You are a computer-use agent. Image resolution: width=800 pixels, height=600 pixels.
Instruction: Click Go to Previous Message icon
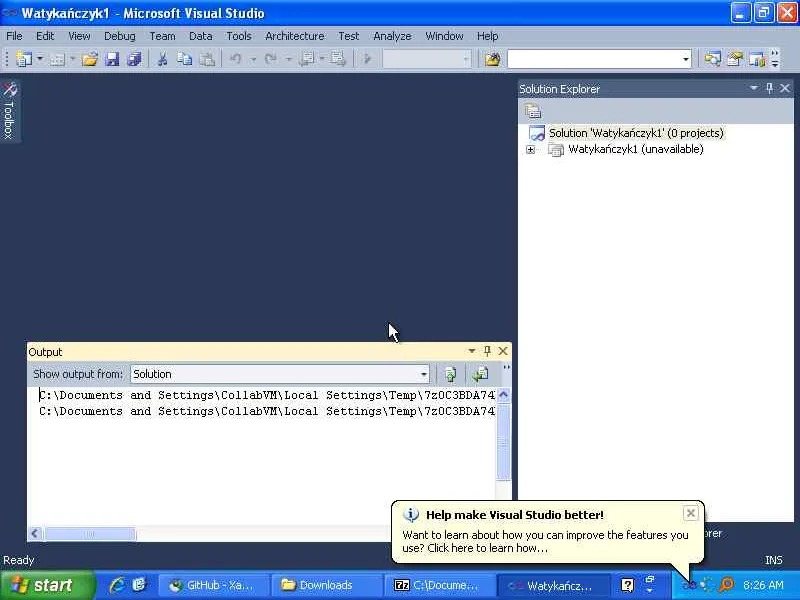pyautogui.click(x=480, y=374)
